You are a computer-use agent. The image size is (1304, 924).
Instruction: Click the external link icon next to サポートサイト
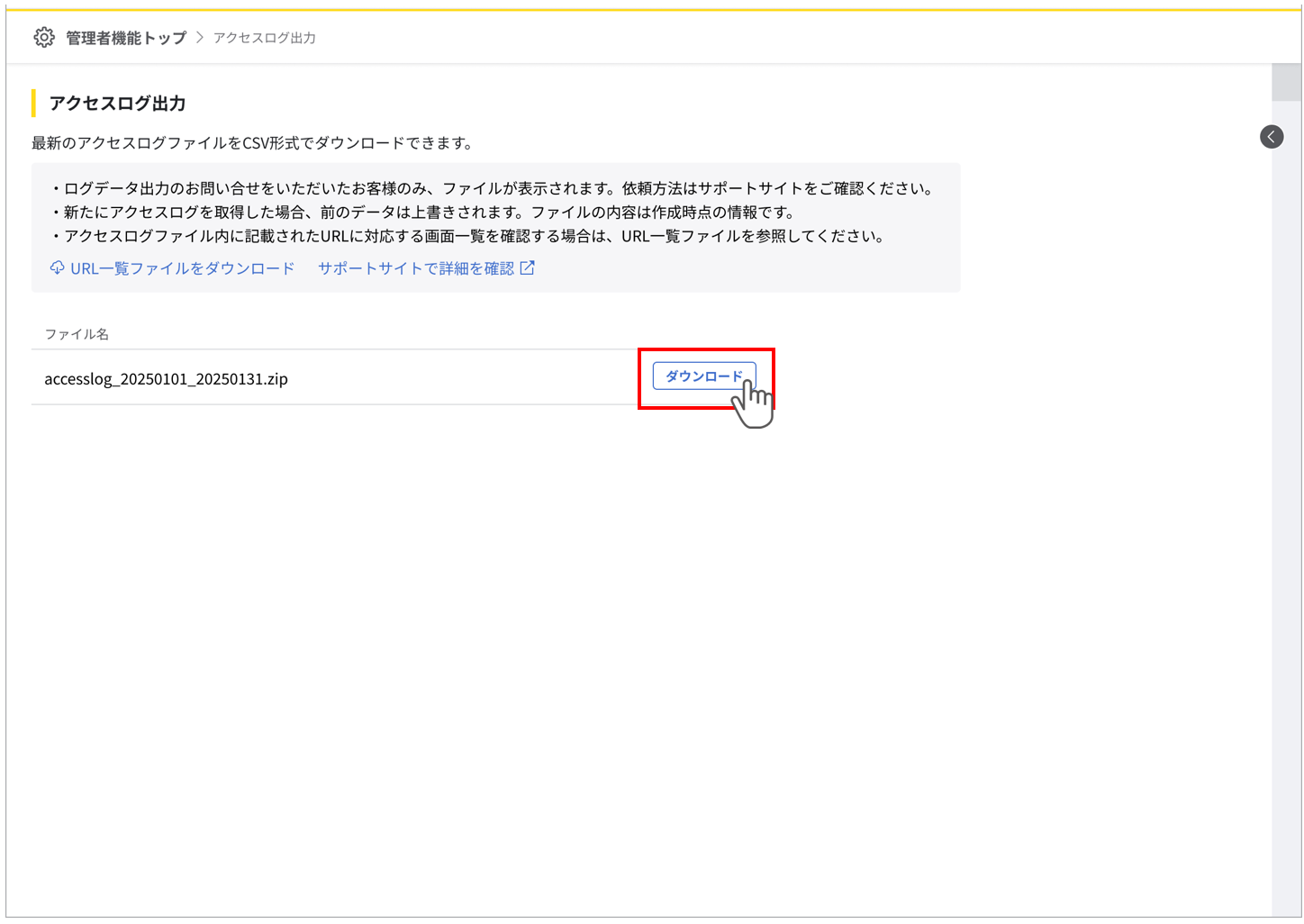528,268
